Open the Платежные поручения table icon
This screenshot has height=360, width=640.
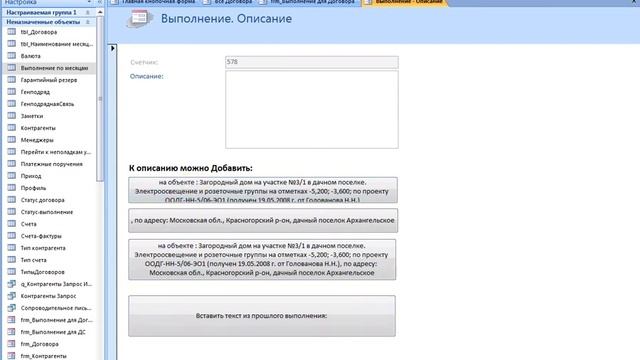tap(12, 164)
